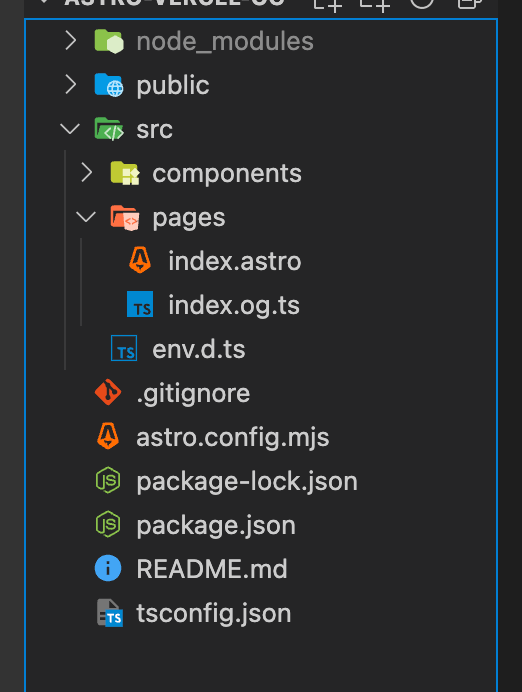Screen dimensions: 522x692
Task: Open the .gitignore file
Action: [193, 394]
